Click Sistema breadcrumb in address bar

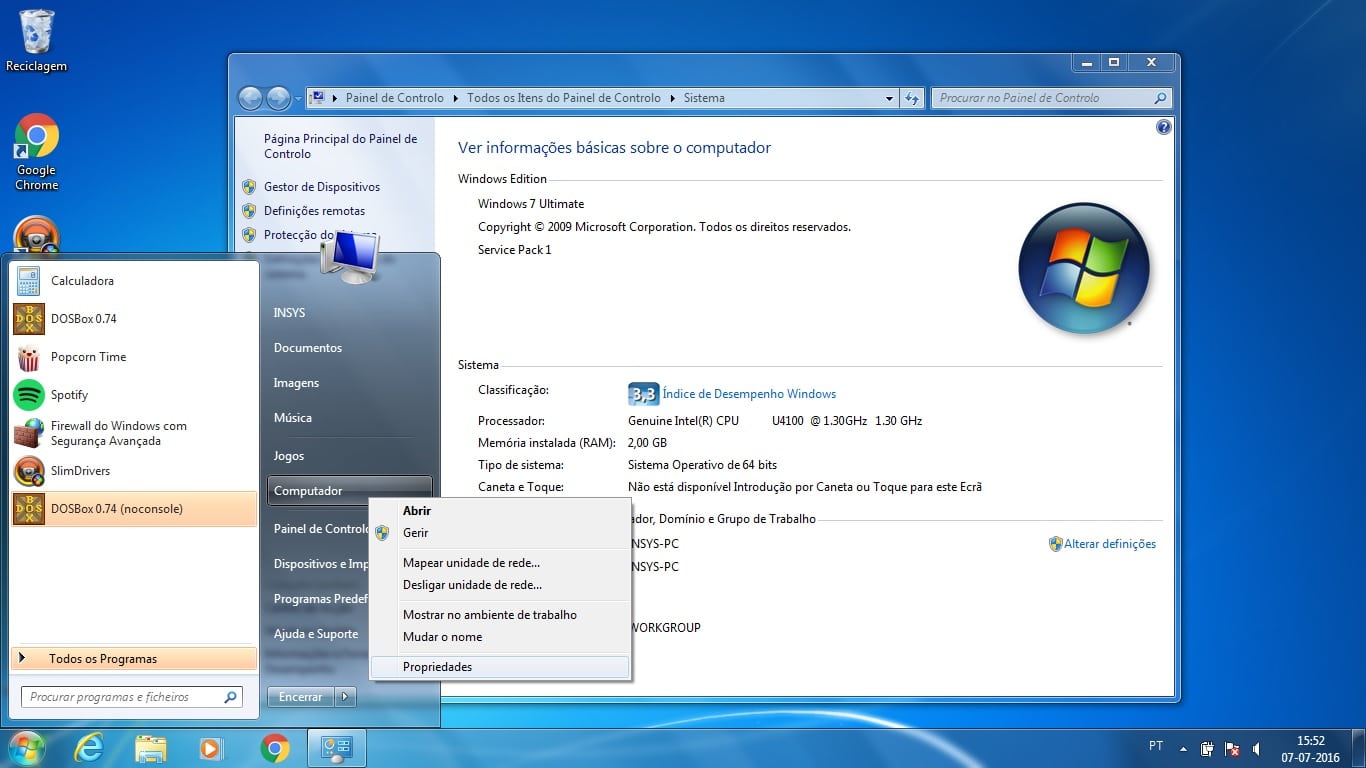click(x=705, y=98)
